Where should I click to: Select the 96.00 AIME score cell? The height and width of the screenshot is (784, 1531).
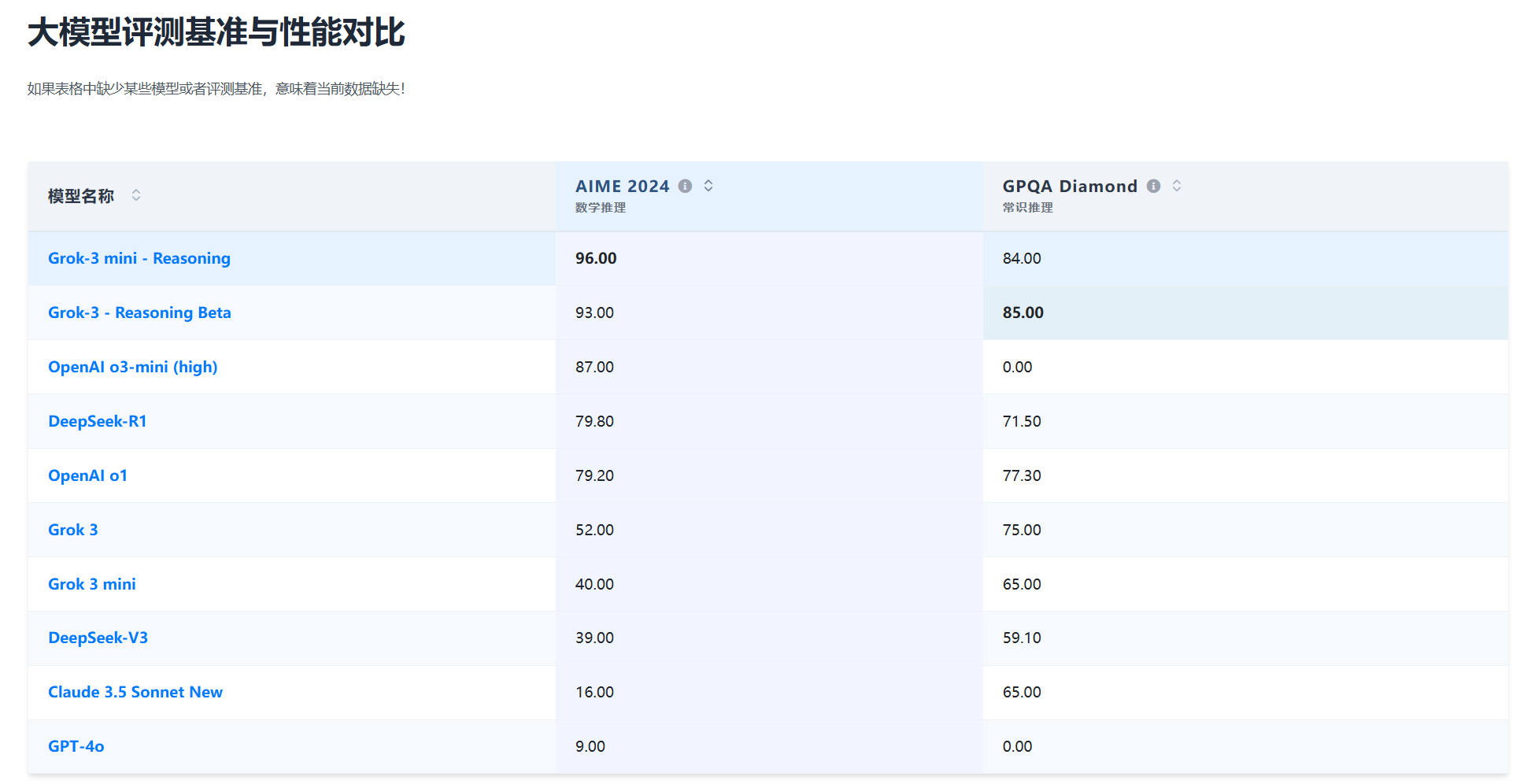tap(769, 258)
